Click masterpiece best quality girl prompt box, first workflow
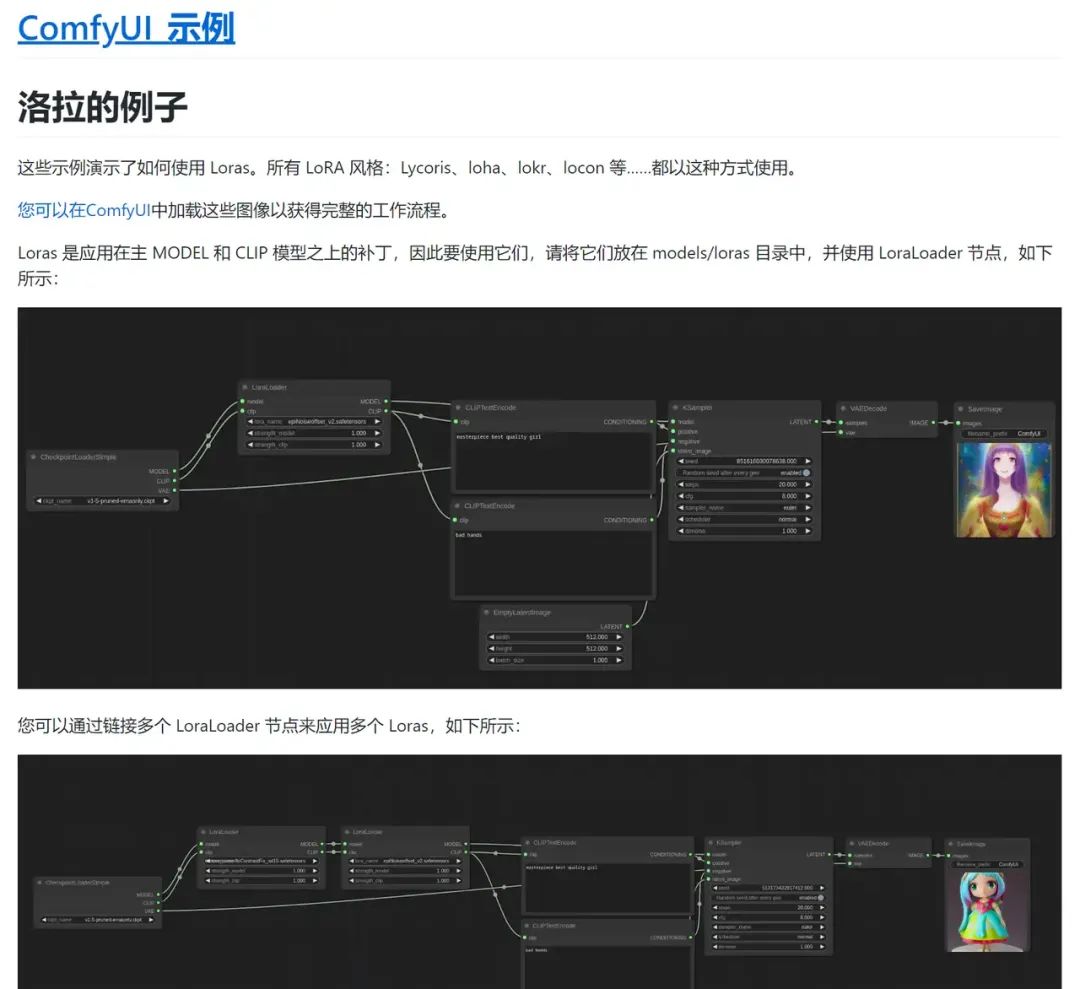 553,461
